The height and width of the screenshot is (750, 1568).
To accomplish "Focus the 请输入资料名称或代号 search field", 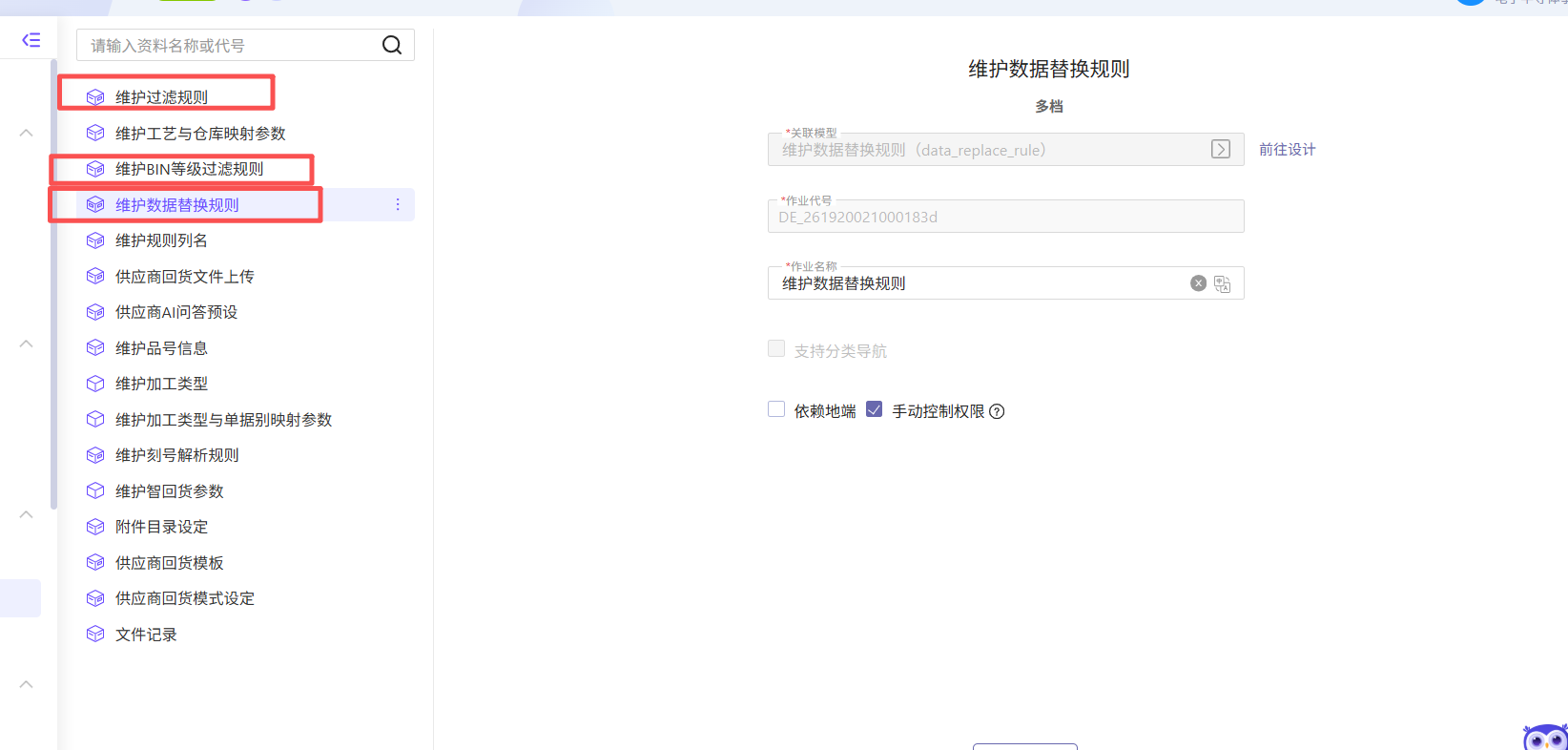I will point(229,45).
